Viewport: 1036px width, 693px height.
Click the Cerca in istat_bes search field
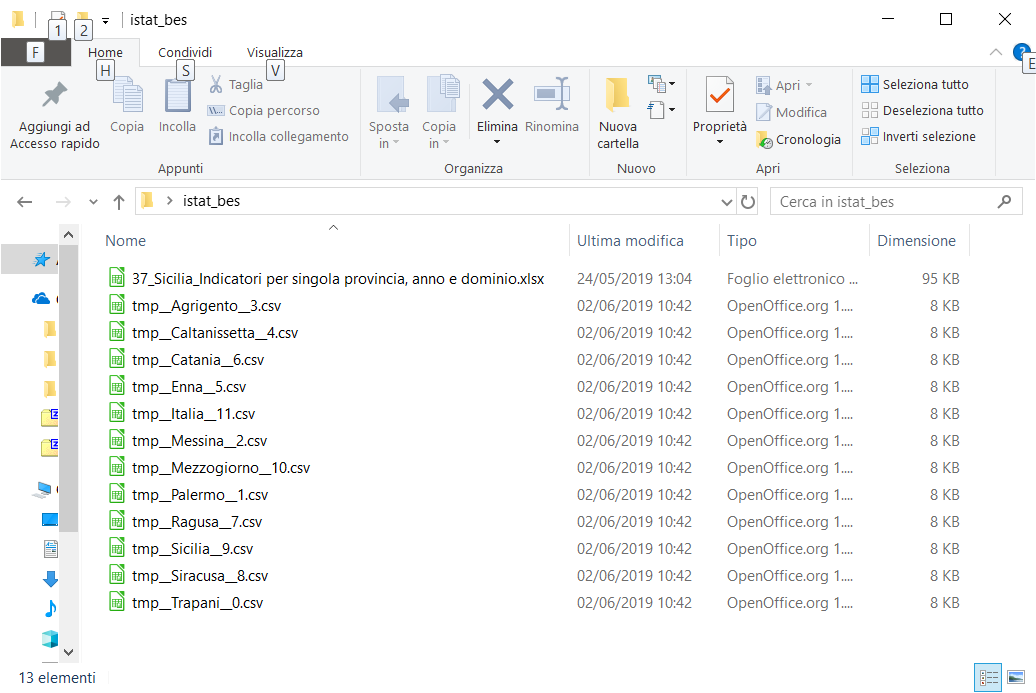(885, 202)
